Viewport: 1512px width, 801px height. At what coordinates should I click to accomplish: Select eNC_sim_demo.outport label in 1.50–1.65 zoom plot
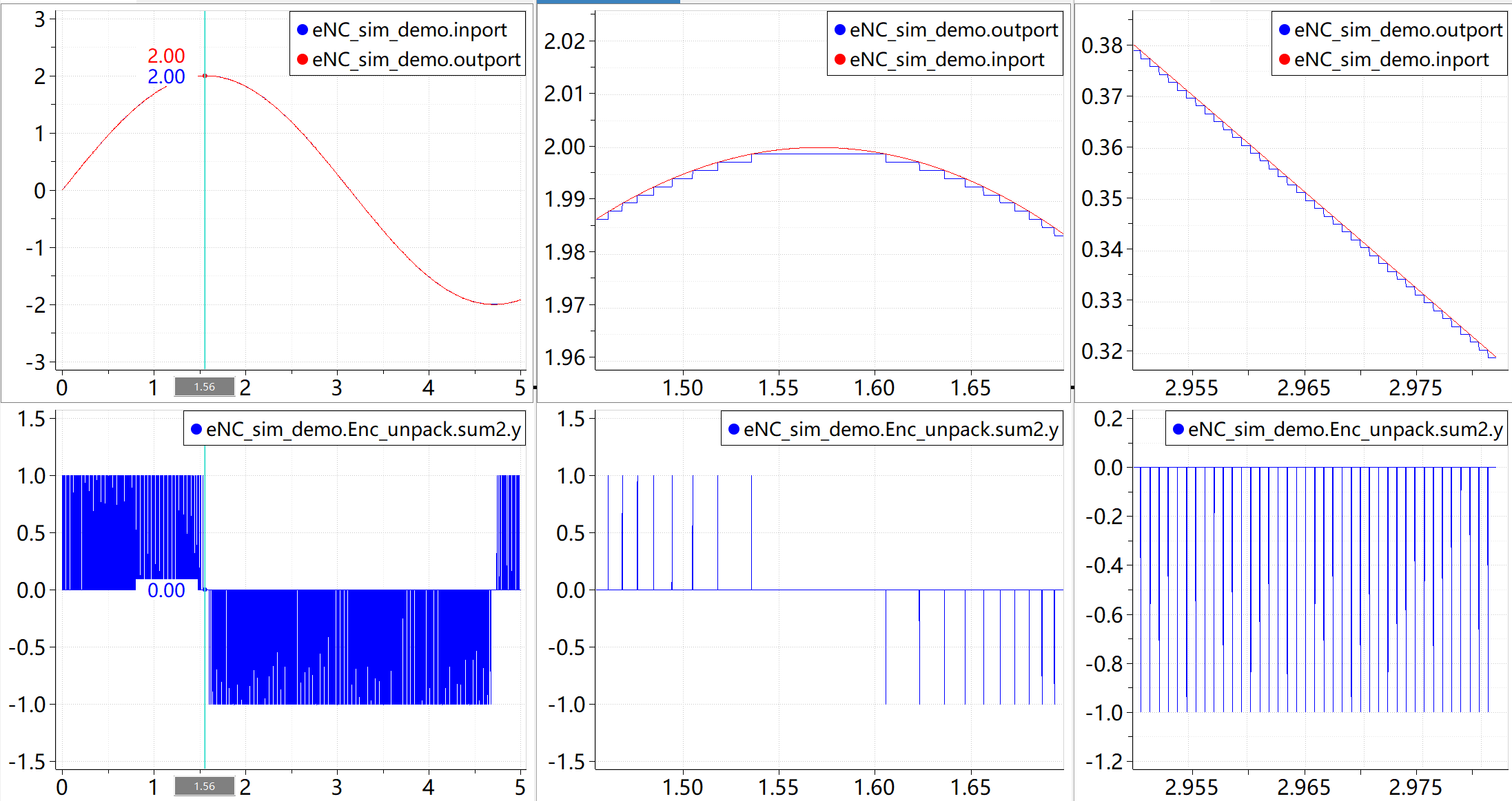[954, 30]
